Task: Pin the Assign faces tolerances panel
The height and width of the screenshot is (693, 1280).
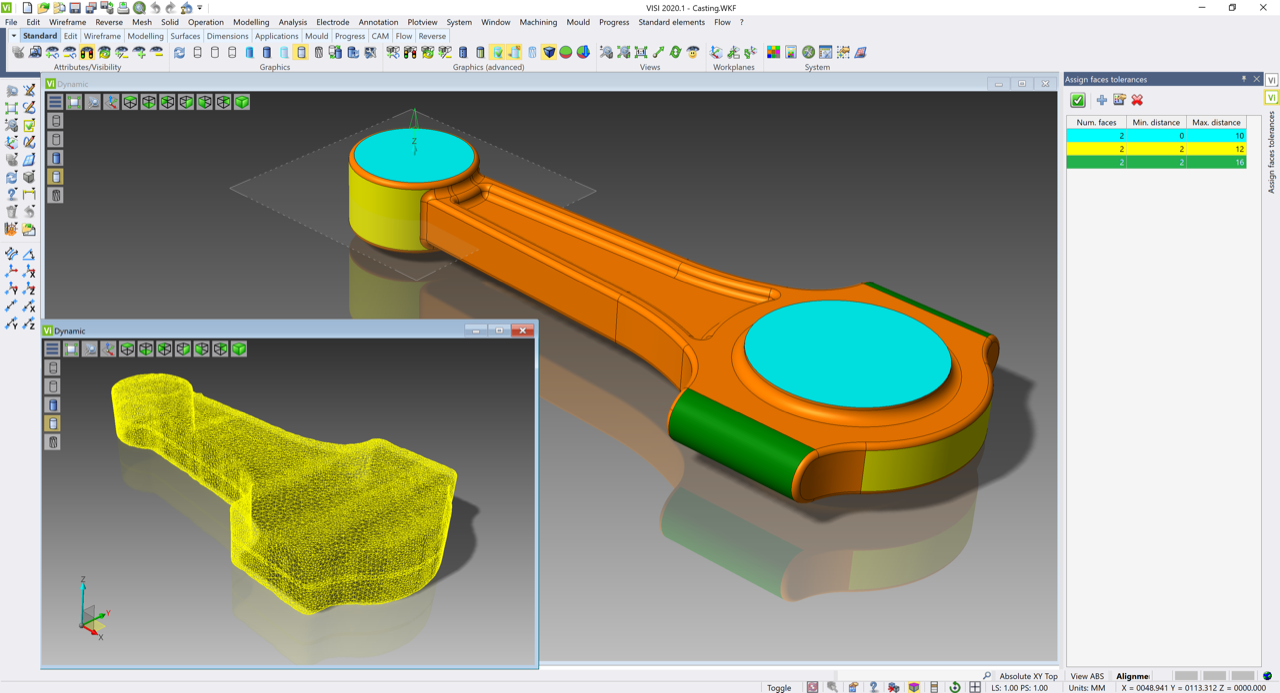Action: coord(1244,79)
